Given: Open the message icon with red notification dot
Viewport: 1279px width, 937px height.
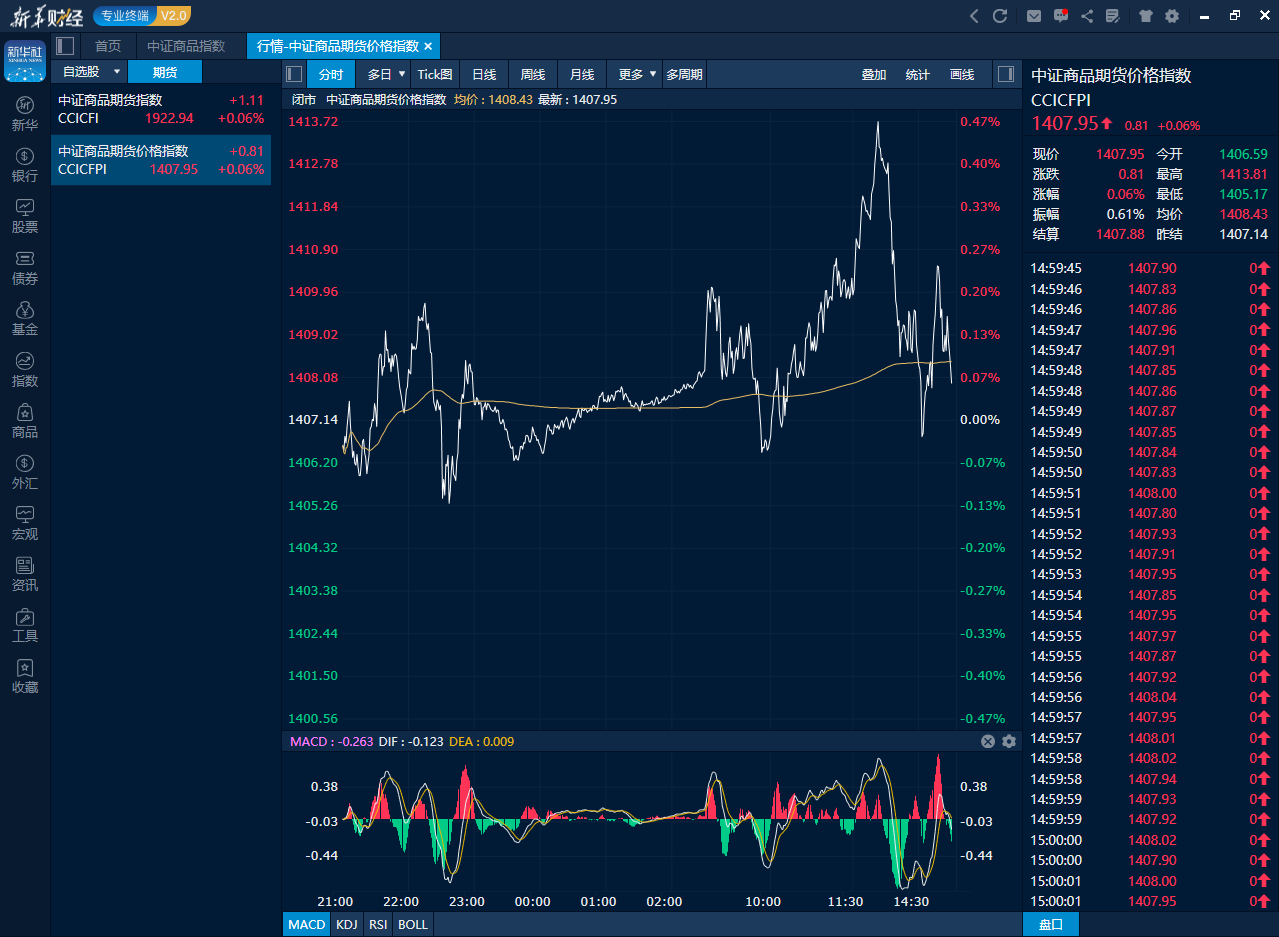Looking at the screenshot, I should [x=1061, y=16].
